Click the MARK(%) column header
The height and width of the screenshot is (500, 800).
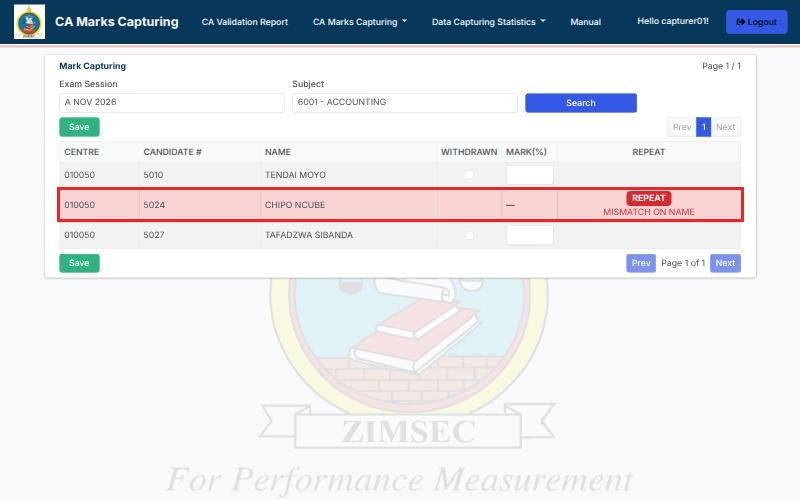click(x=526, y=152)
